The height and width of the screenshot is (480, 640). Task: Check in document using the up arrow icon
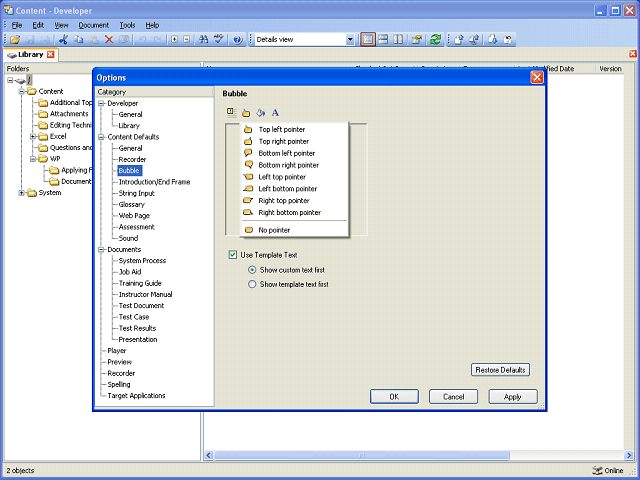pyautogui.click(x=459, y=39)
